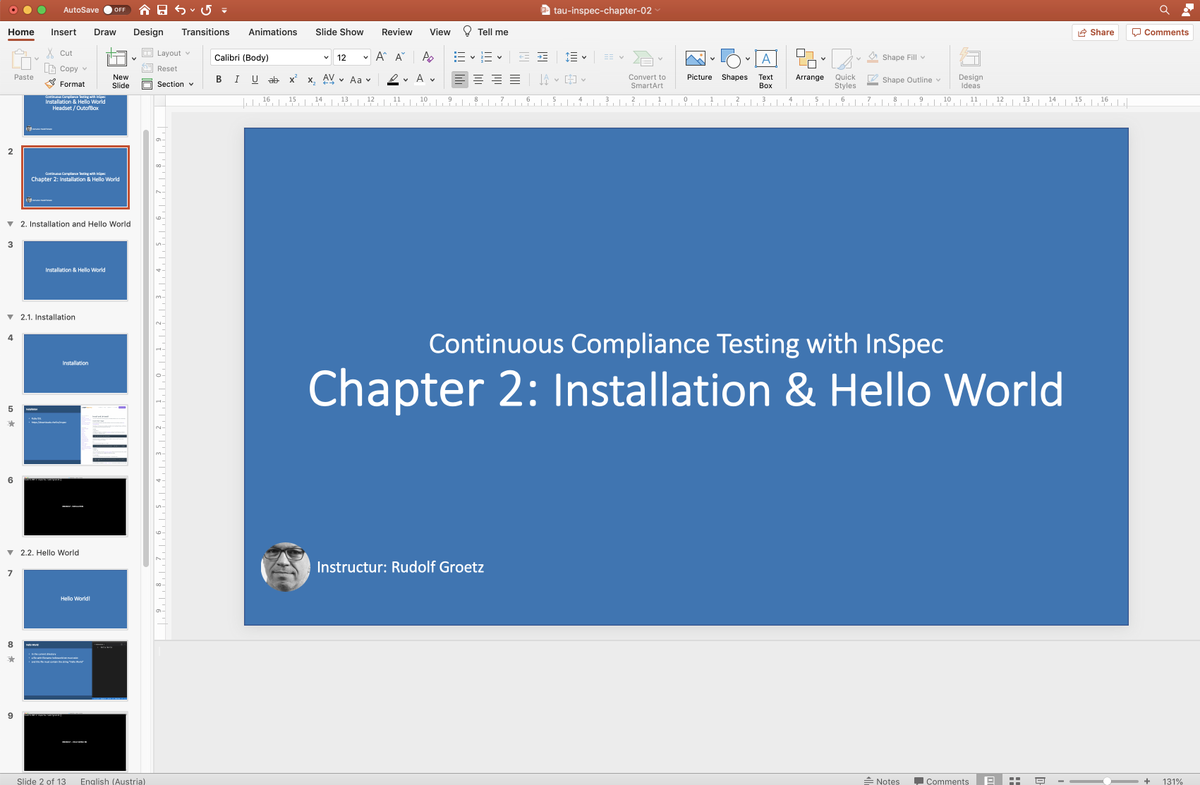Clear all text formatting
The width and height of the screenshot is (1200, 785).
[x=428, y=57]
